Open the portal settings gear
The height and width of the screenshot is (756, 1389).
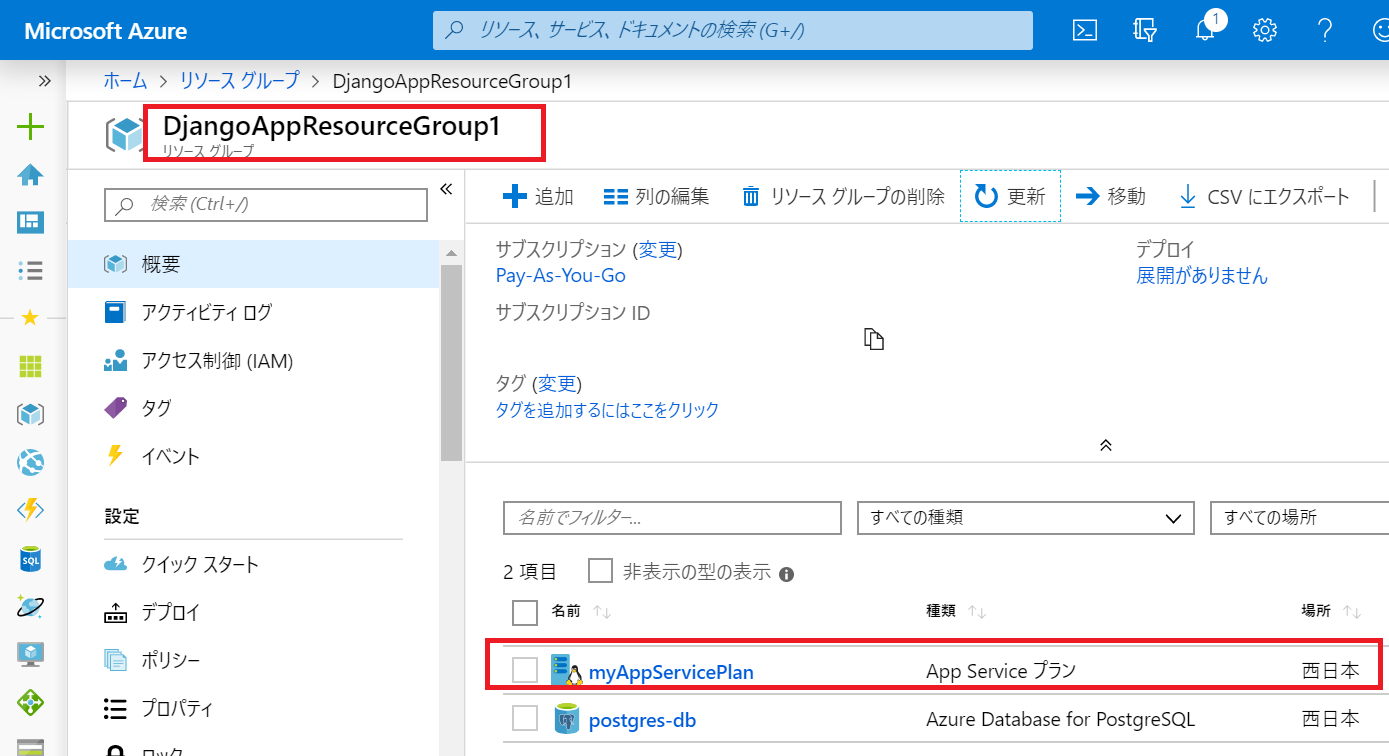1264,30
